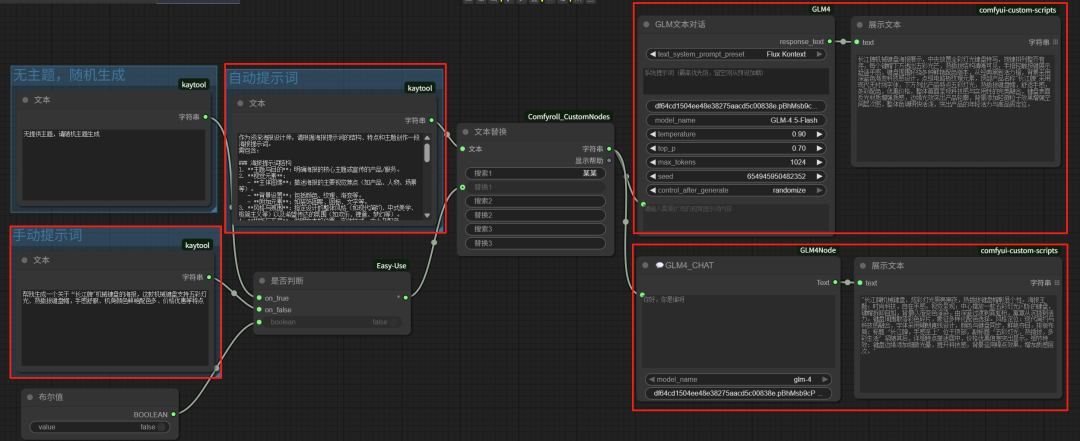Viewport: 1080px width, 441px height.
Task: Click the BOOLEAN output port of 布尔值
Action: [x=173, y=414]
